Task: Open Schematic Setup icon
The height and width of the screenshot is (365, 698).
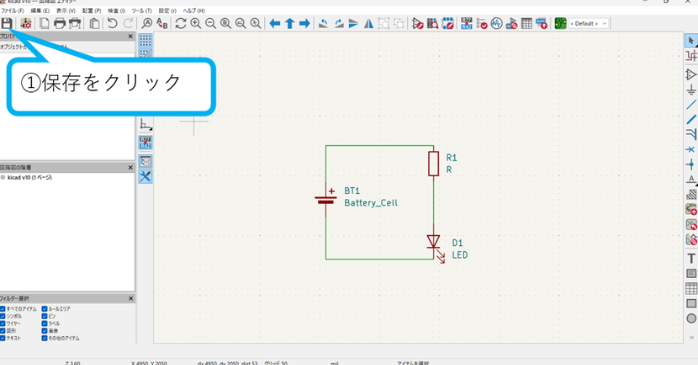Action: point(26,23)
